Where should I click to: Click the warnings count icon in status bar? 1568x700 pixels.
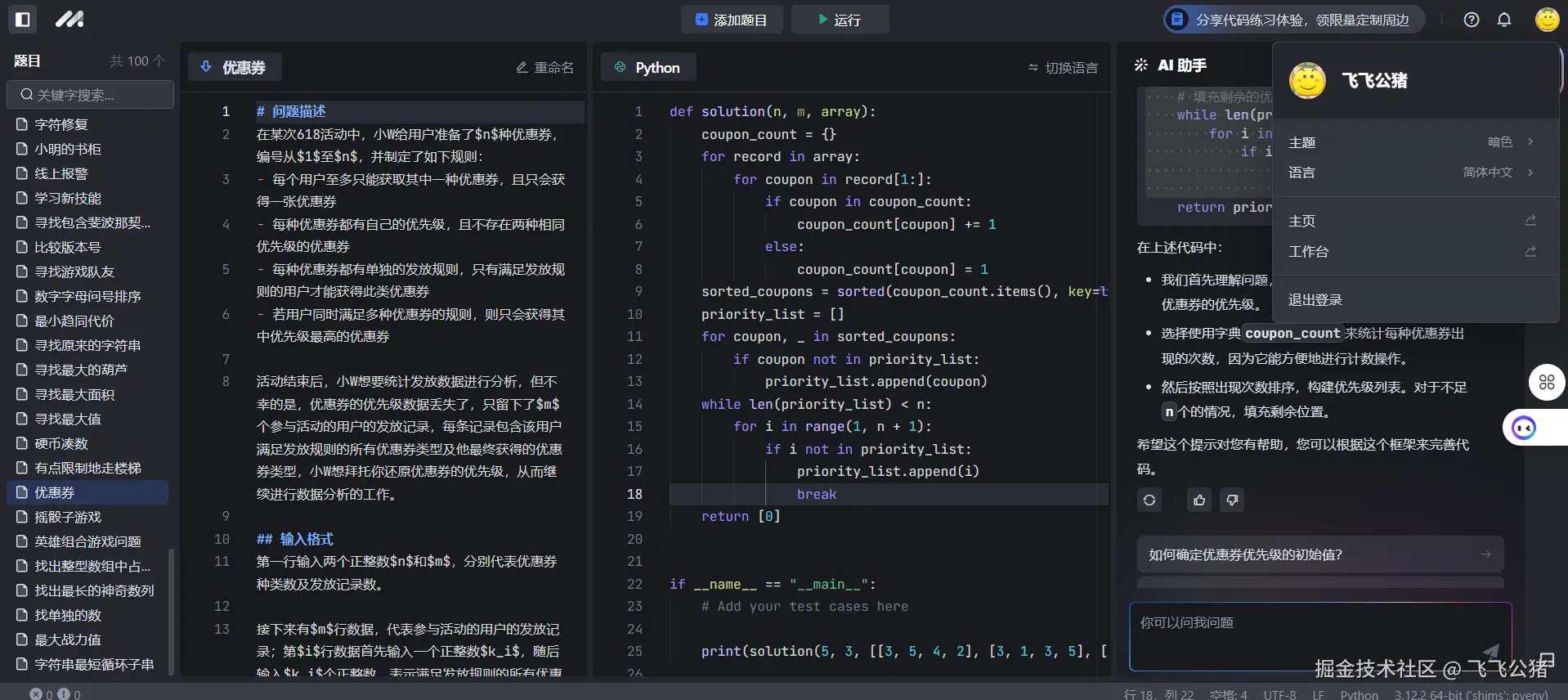click(x=64, y=693)
